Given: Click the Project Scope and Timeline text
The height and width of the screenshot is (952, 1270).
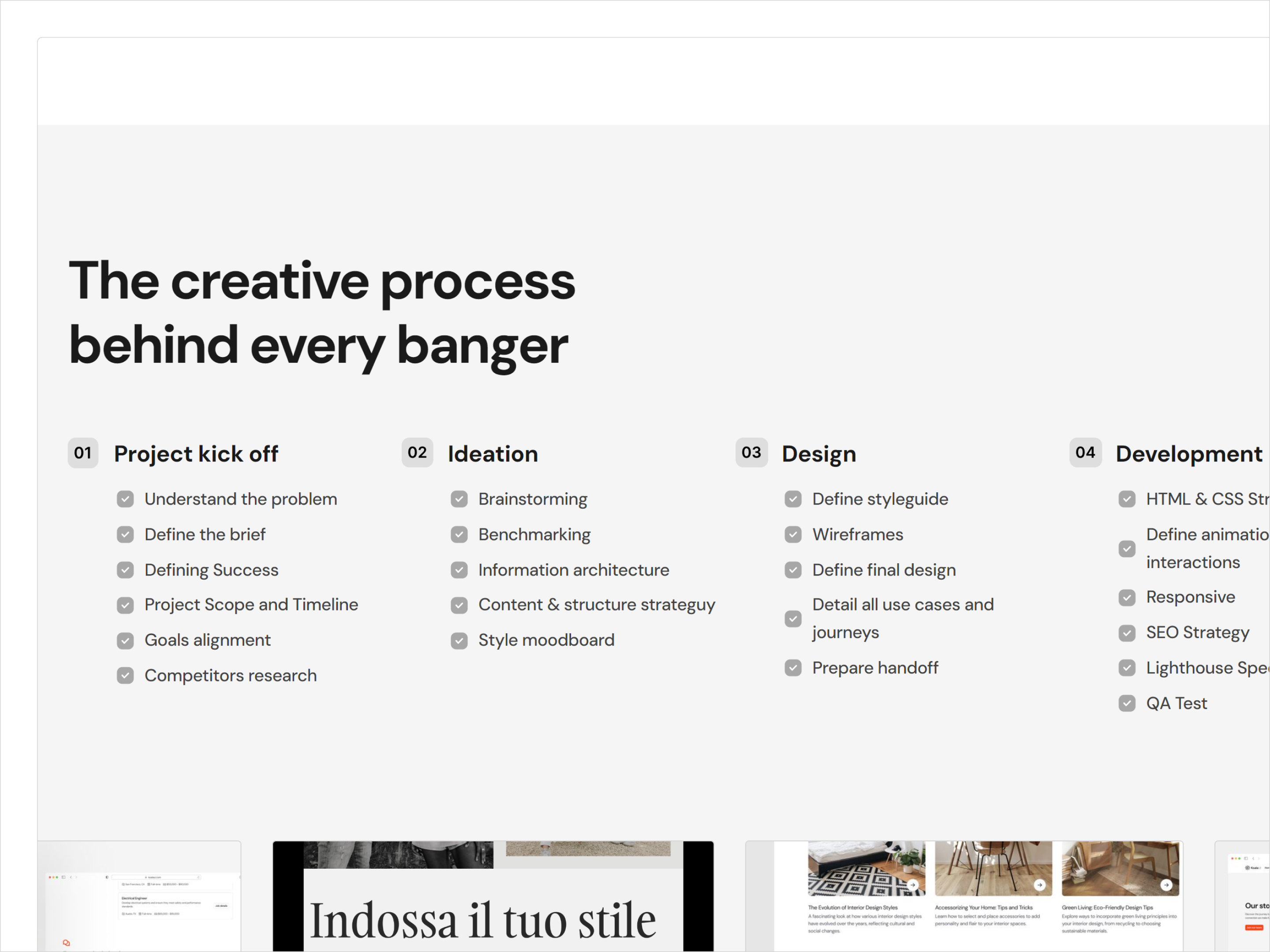Looking at the screenshot, I should pos(251,605).
